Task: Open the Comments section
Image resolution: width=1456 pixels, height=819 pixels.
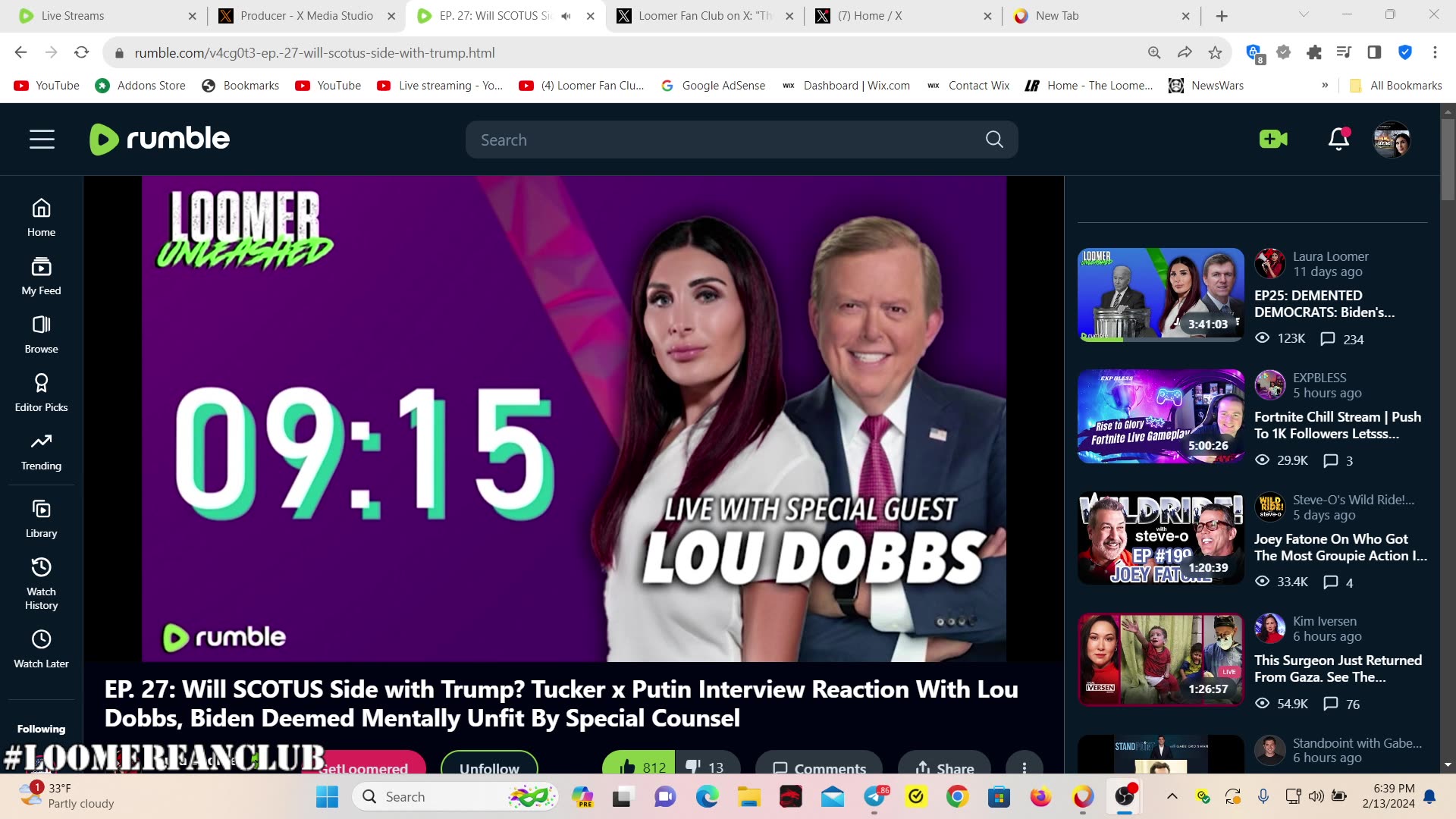Action: coord(819,768)
